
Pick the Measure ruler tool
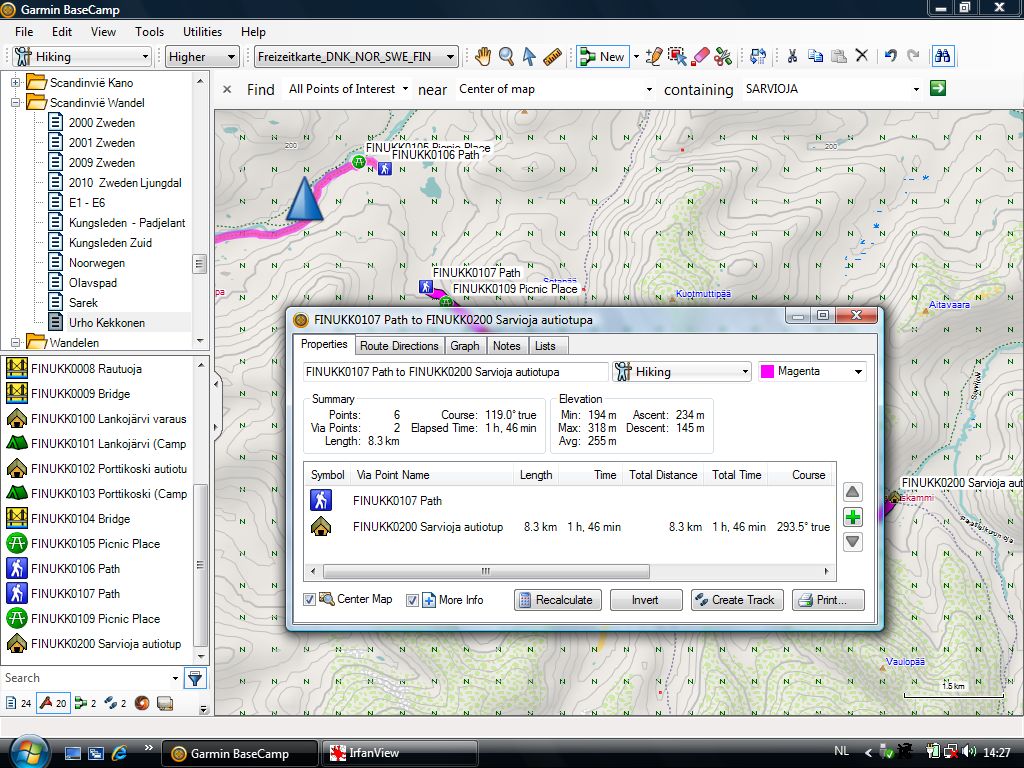coord(553,57)
